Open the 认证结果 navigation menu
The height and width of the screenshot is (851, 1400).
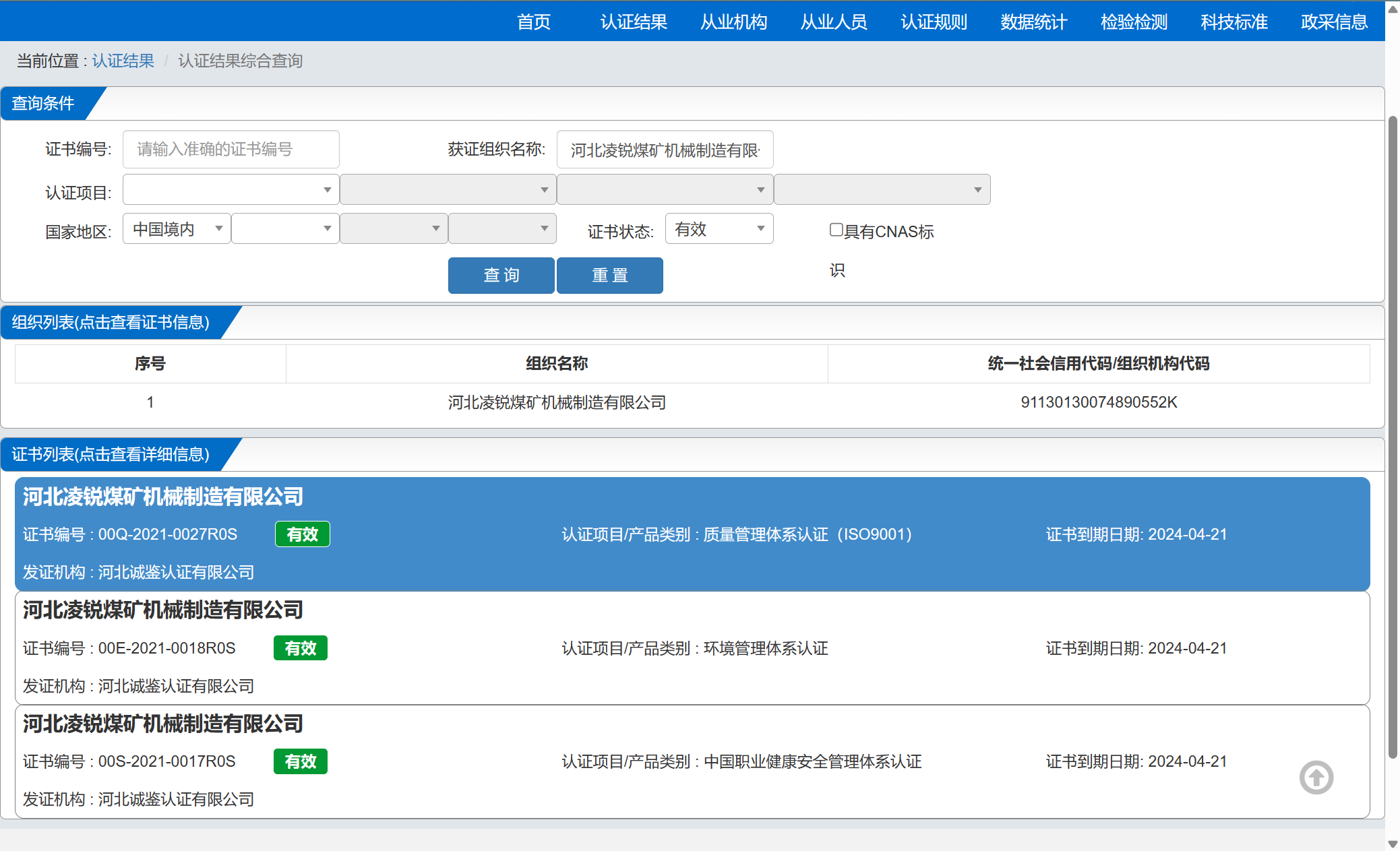634,22
